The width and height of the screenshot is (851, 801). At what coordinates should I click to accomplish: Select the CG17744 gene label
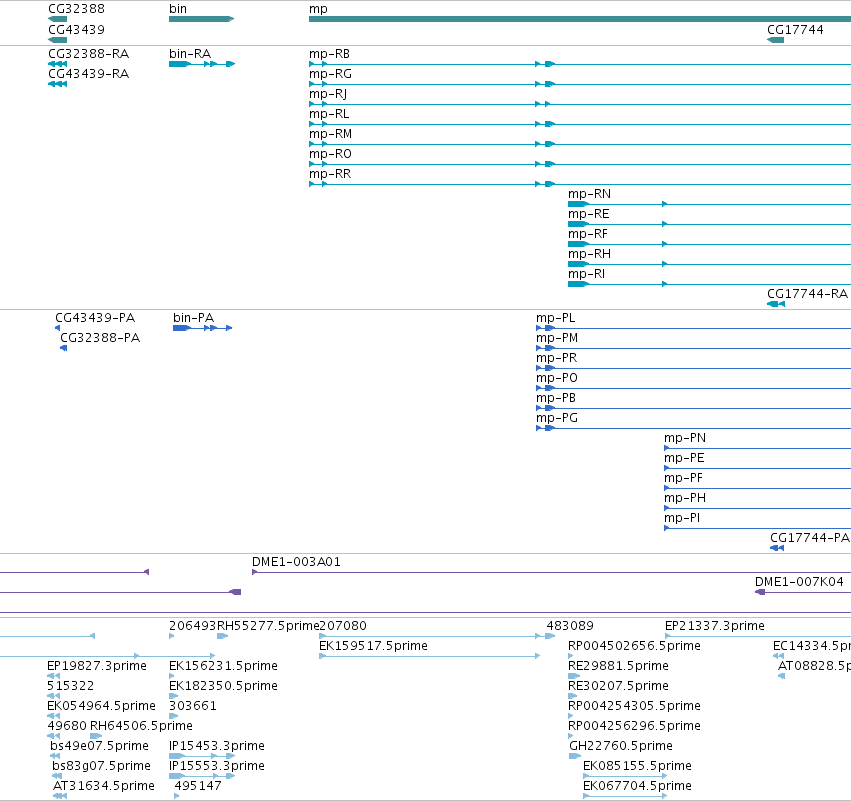coord(795,29)
